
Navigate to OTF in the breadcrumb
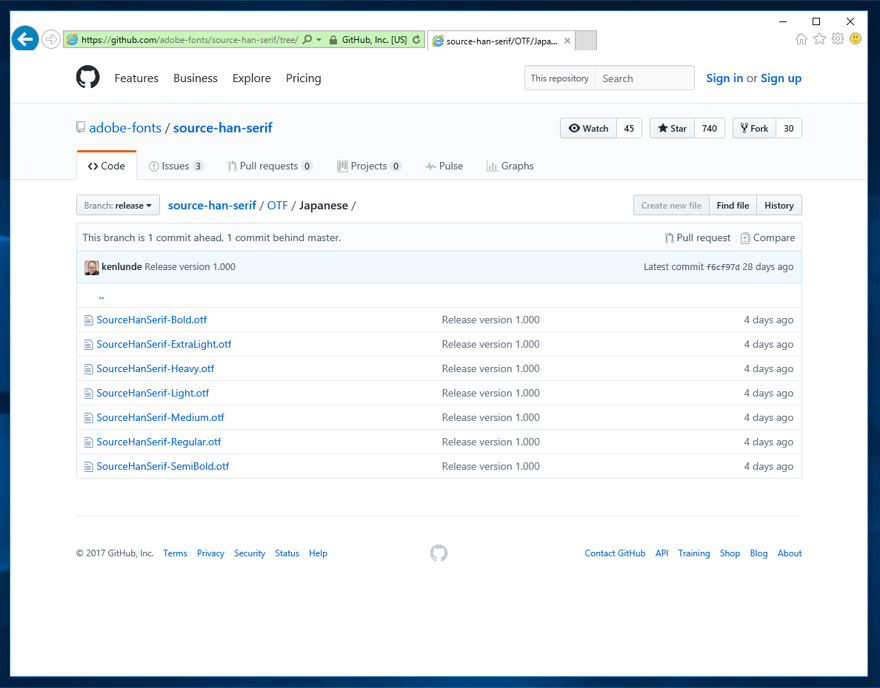coord(277,205)
